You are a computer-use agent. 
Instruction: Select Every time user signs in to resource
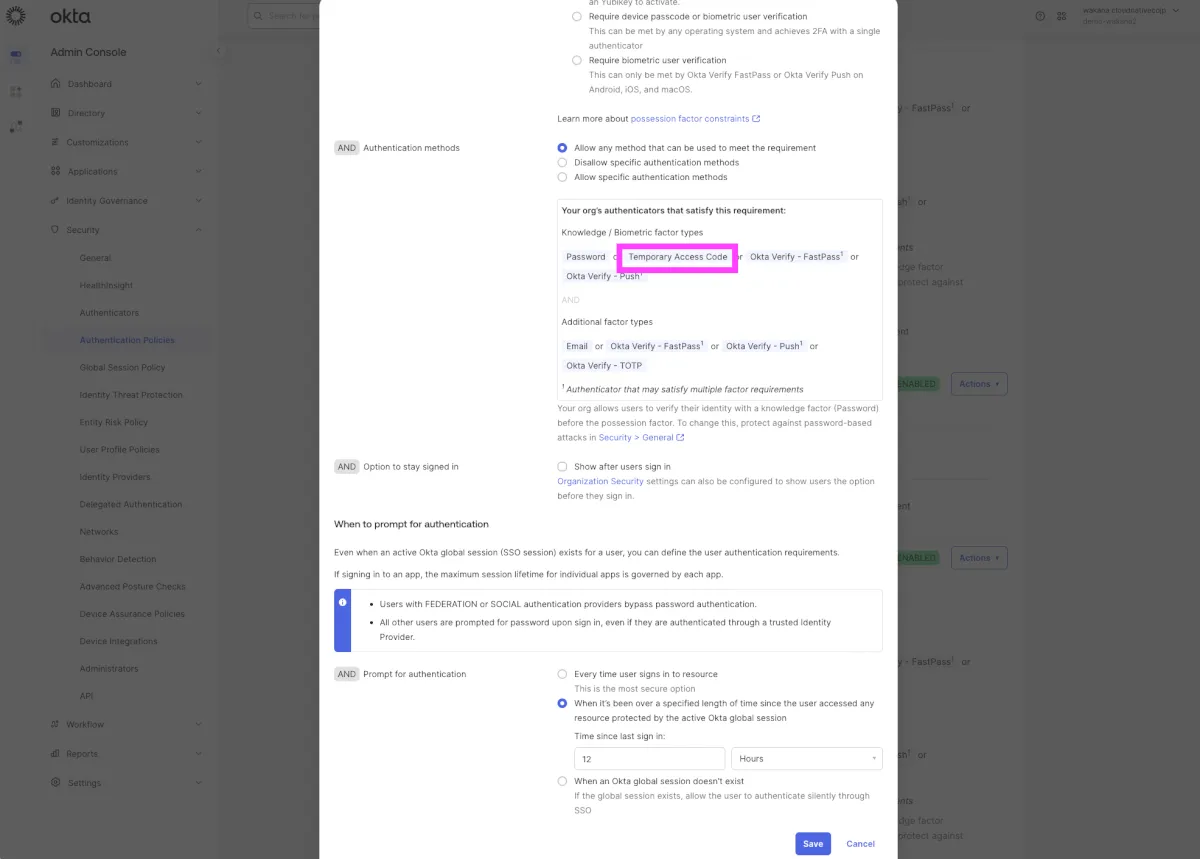562,674
